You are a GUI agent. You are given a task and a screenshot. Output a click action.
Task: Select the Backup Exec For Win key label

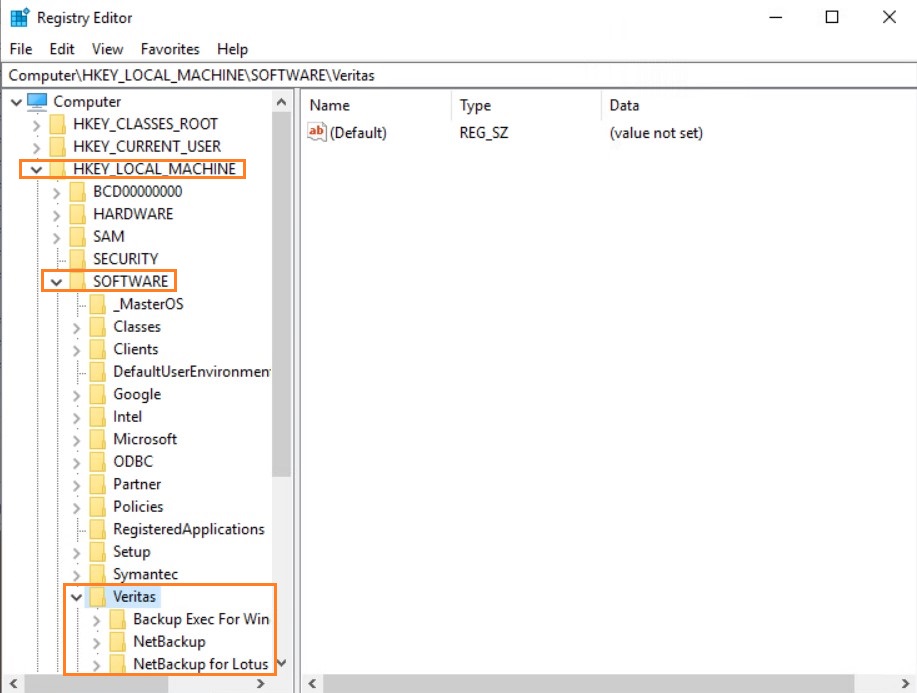[201, 619]
